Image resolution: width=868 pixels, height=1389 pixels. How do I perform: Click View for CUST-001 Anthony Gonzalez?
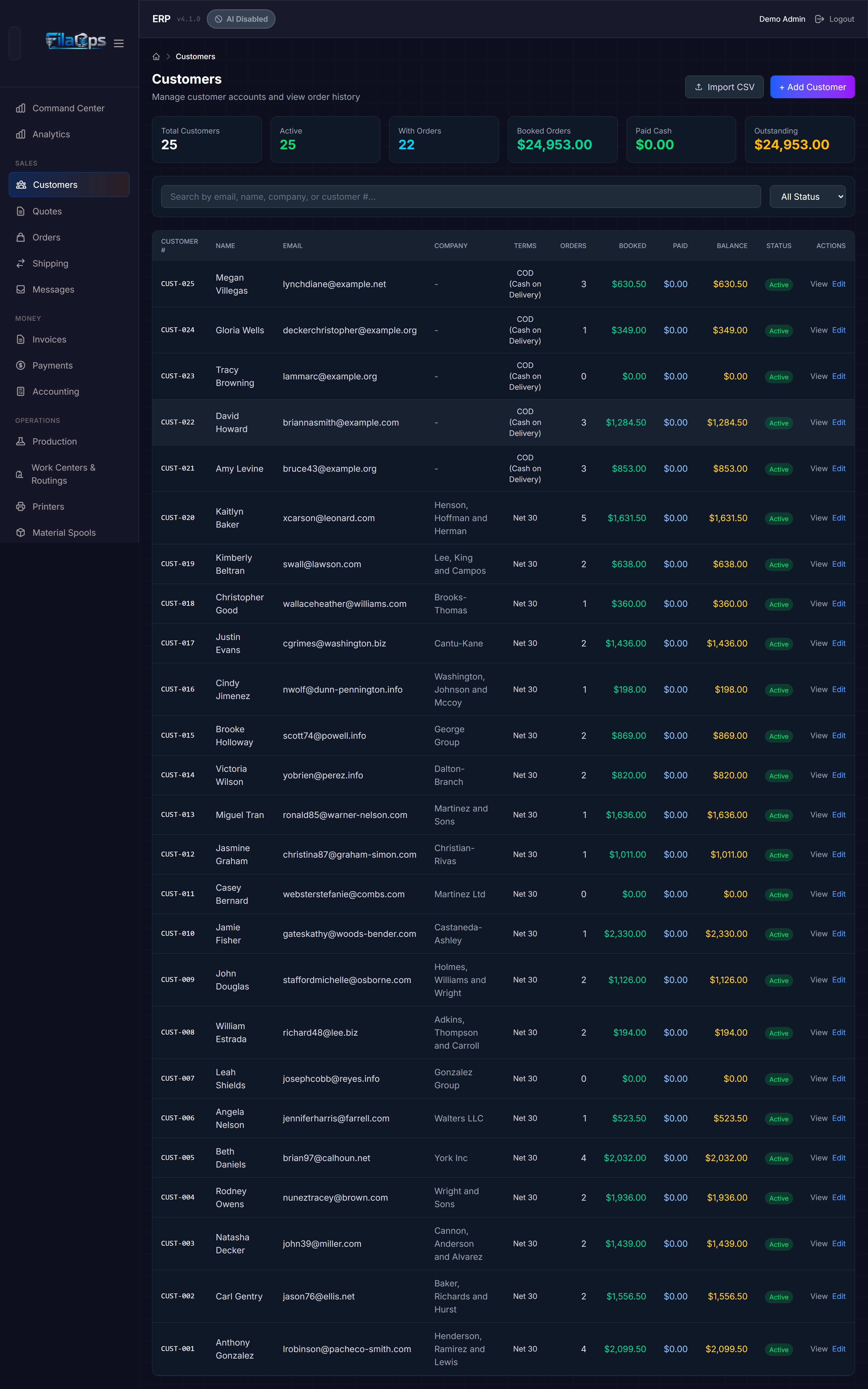[818, 1349]
